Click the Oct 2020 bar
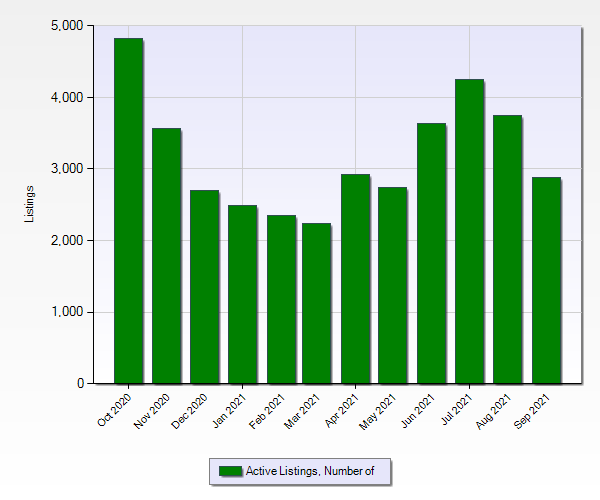The width and height of the screenshot is (600, 500). pyautogui.click(x=128, y=210)
